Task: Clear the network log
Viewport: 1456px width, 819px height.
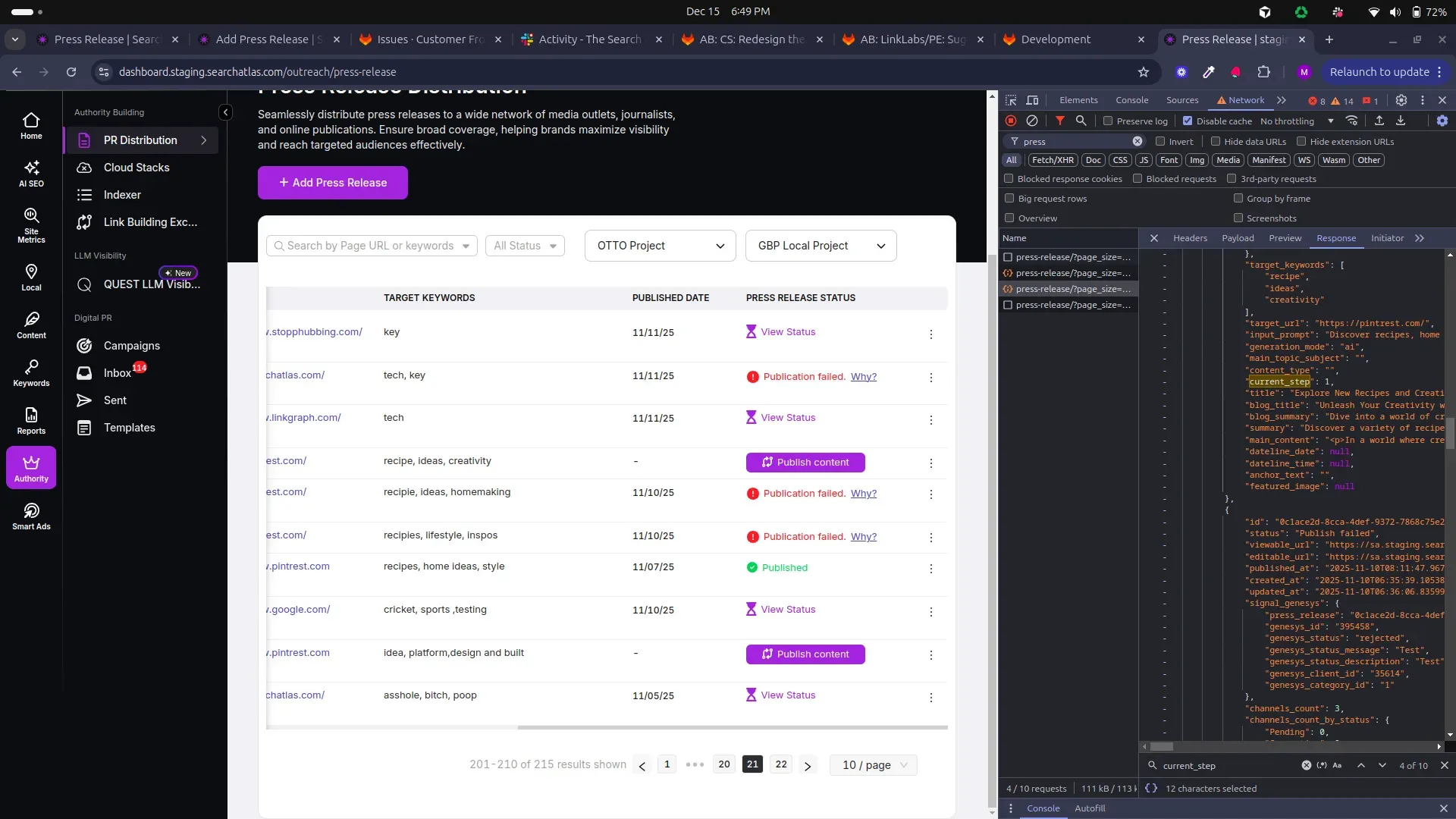Action: [x=1032, y=121]
